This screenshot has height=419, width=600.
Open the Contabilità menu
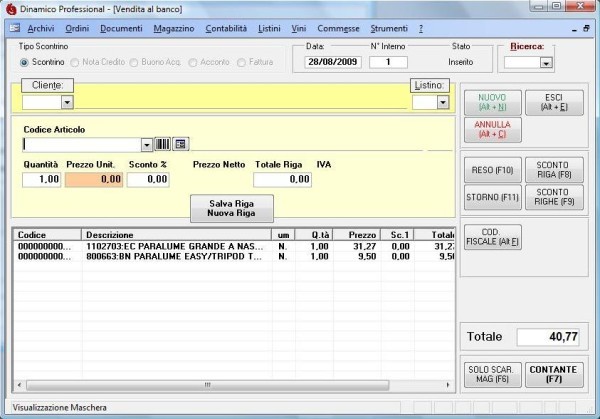click(226, 29)
